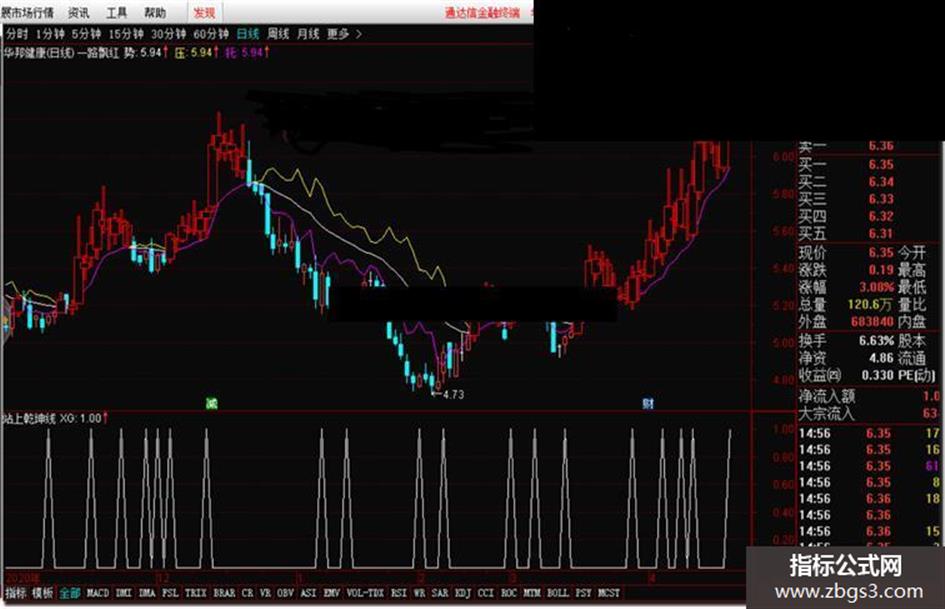This screenshot has height=609, width=945.
Task: Select the 周线 weekly period
Action: [278, 34]
